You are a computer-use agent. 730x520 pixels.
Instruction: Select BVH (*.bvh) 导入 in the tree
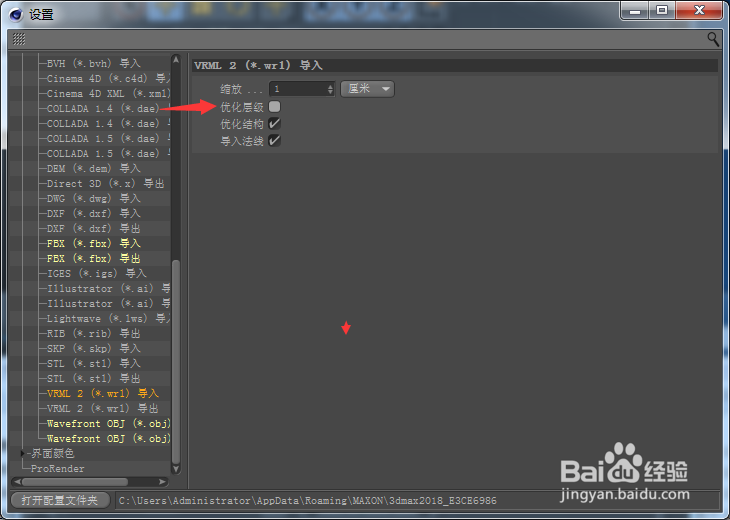(94, 63)
